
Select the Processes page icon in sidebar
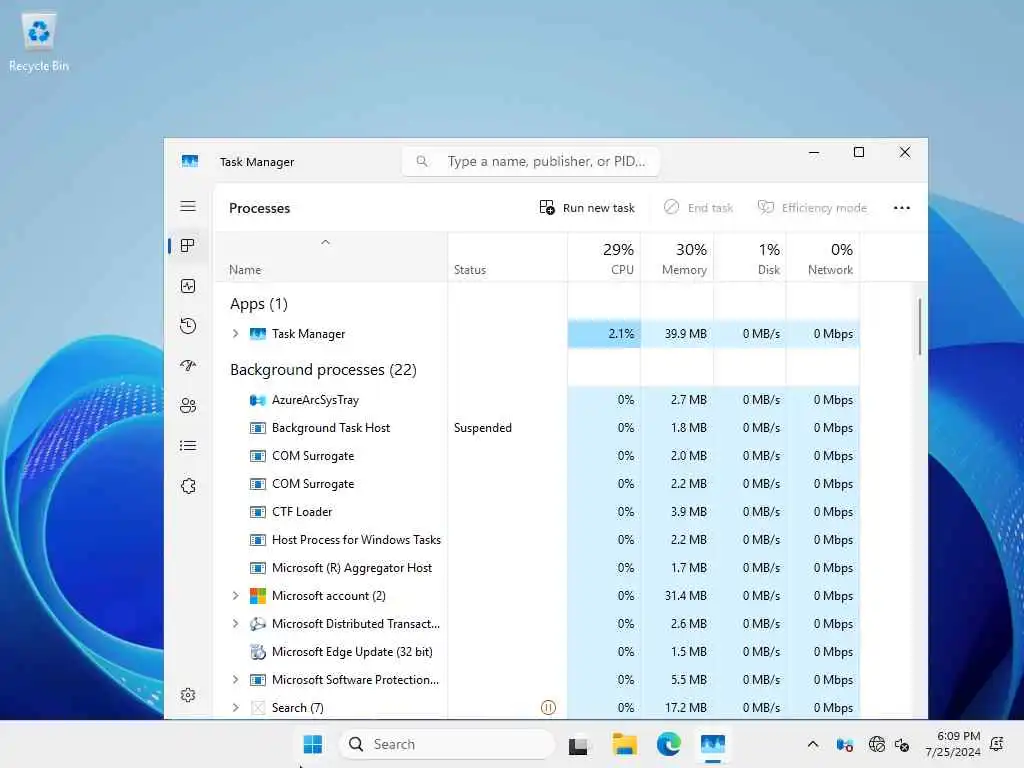click(x=188, y=246)
